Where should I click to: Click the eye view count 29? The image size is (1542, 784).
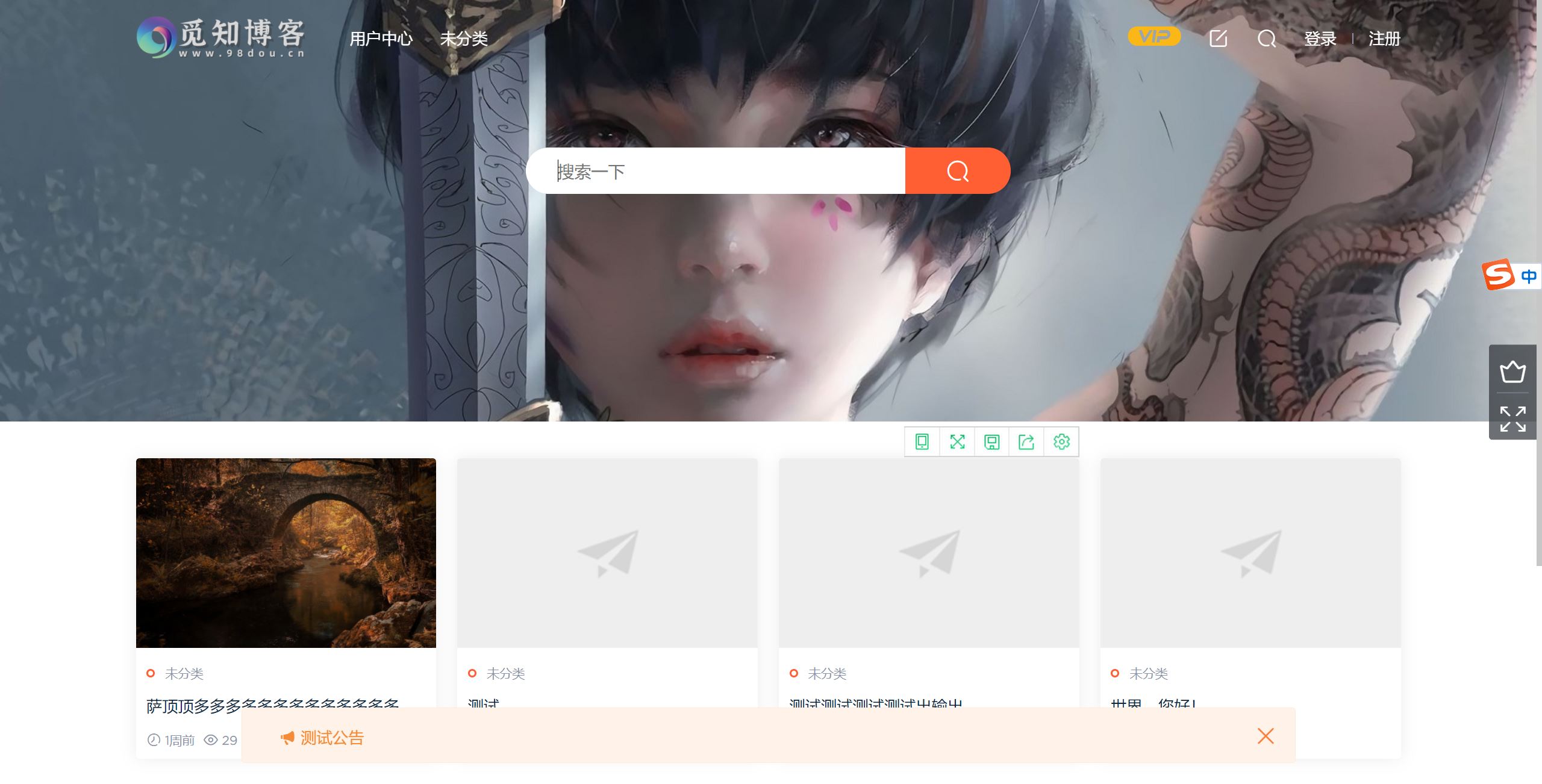220,740
